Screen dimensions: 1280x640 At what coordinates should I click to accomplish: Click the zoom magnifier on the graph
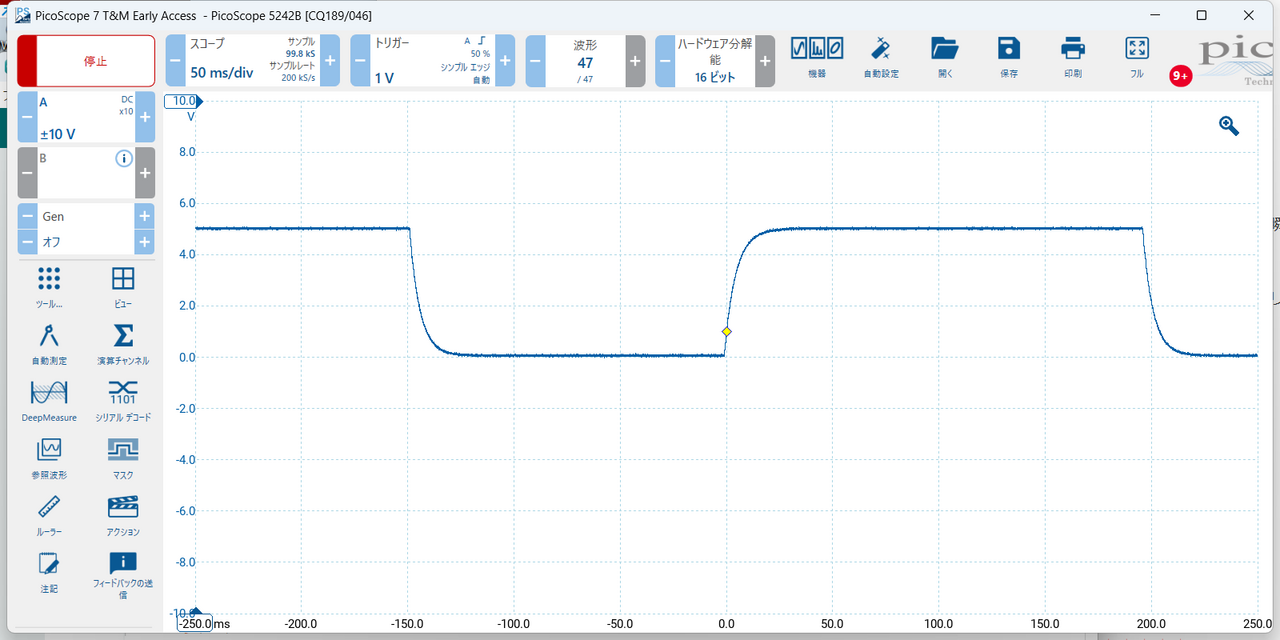click(1229, 126)
